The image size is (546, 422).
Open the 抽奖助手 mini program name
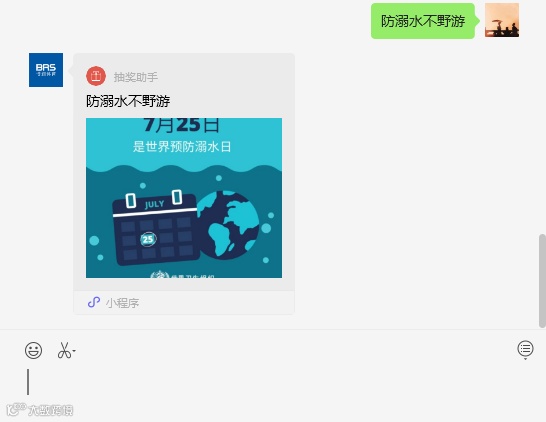[x=136, y=77]
